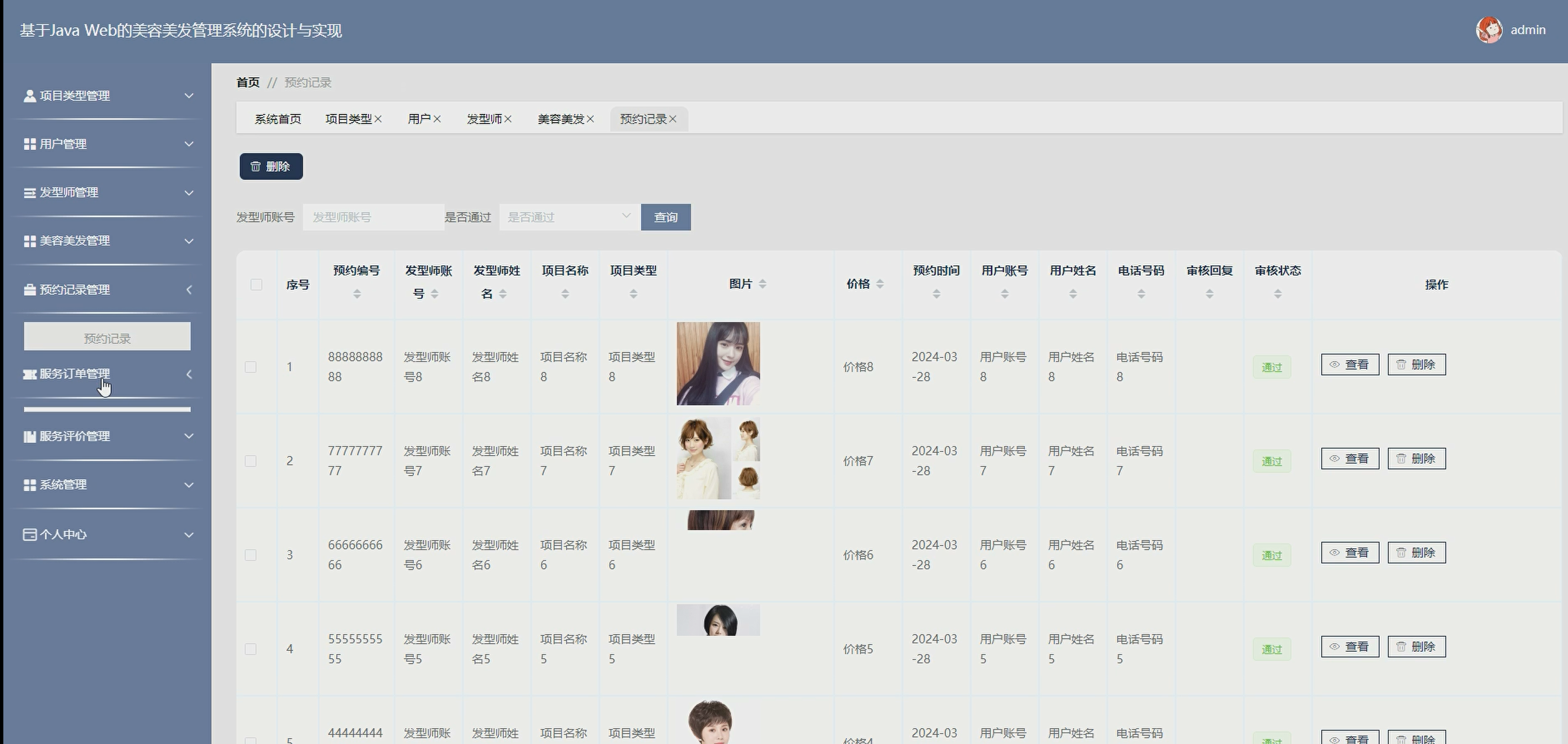The image size is (1568, 744).
Task: Close the 美容美发 tab X icon
Action: (591, 119)
